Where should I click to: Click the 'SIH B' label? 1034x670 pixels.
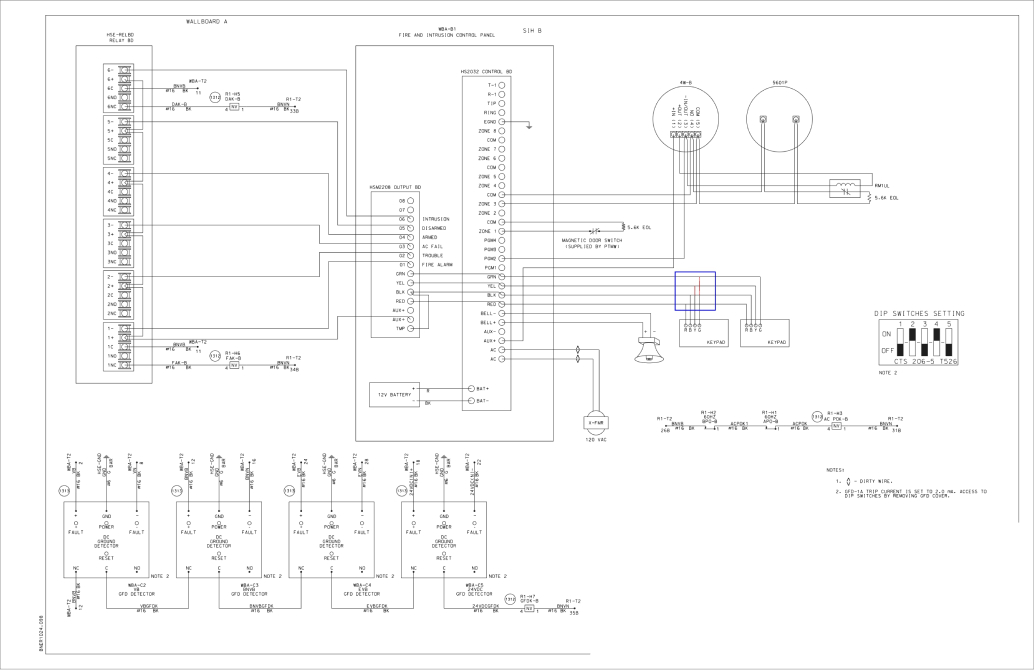tap(532, 30)
